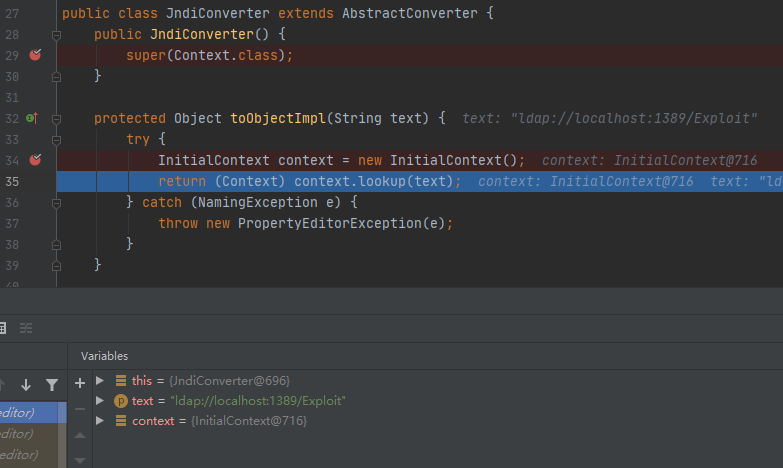Image resolution: width=783 pixels, height=468 pixels.
Task: Expand the 'this' variable node
Action: coord(100,381)
